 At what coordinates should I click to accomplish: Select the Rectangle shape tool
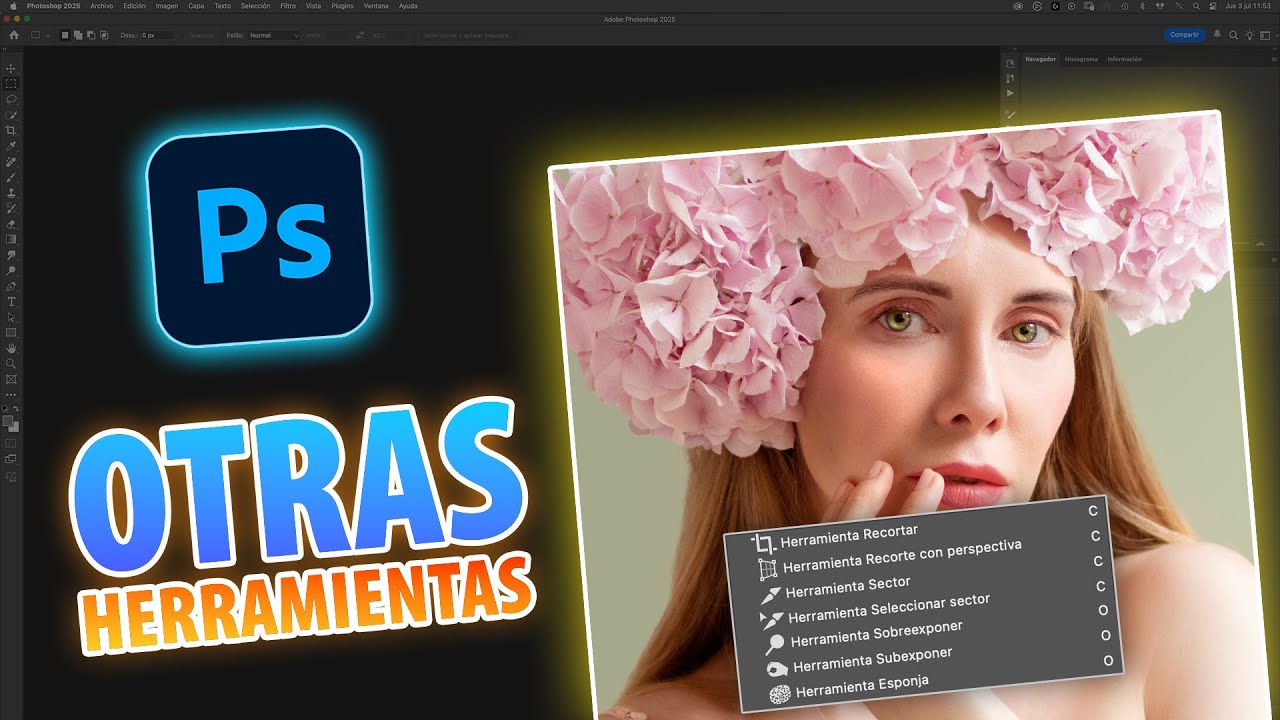pyautogui.click(x=12, y=332)
